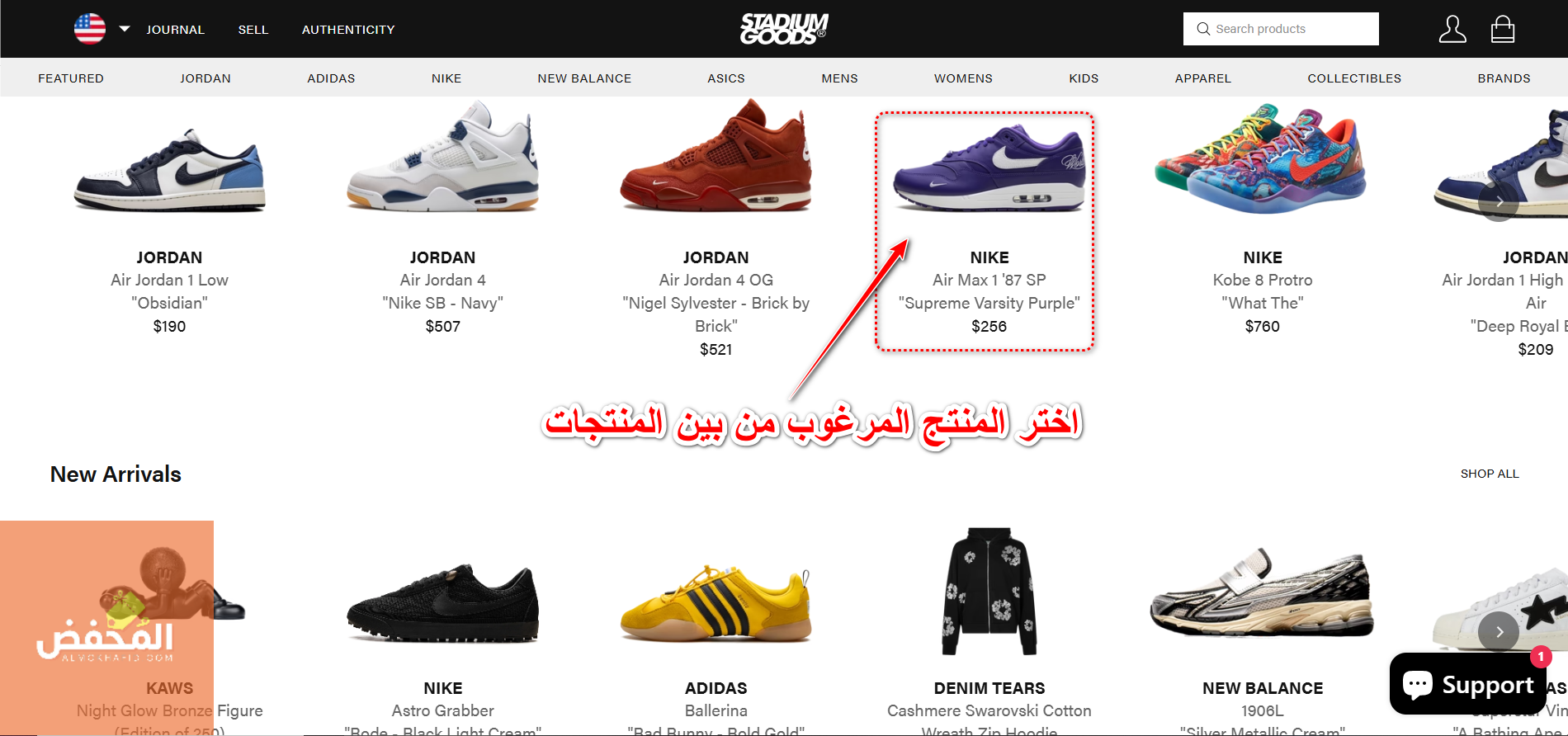
Task: Advance the top carousel with the right arrow
Action: click(1499, 201)
